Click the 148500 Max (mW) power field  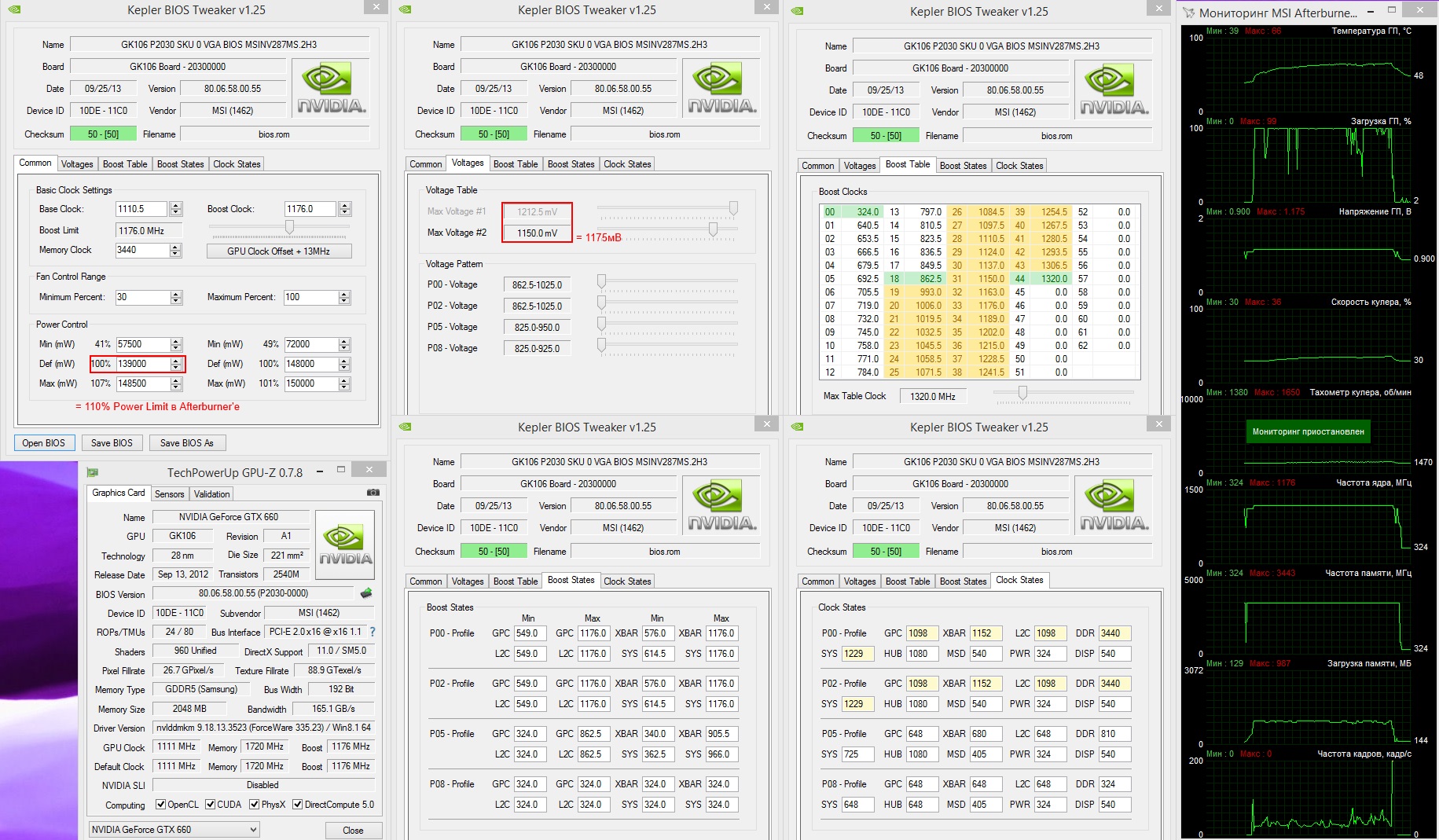click(x=142, y=383)
